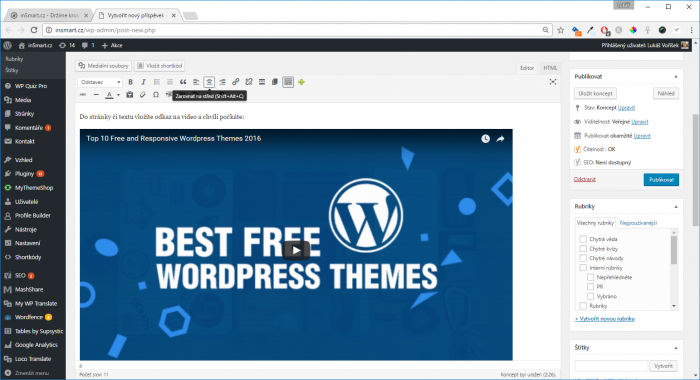Align text to the right
The height and width of the screenshot is (380, 700).
click(222, 82)
